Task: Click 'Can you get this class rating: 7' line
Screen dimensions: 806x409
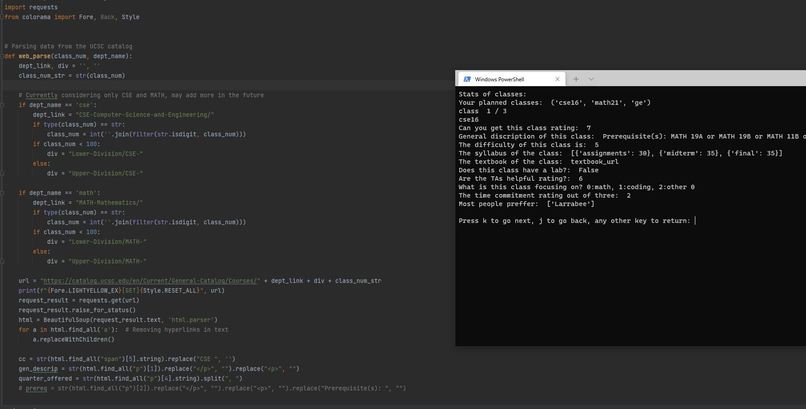Action: click(525, 128)
